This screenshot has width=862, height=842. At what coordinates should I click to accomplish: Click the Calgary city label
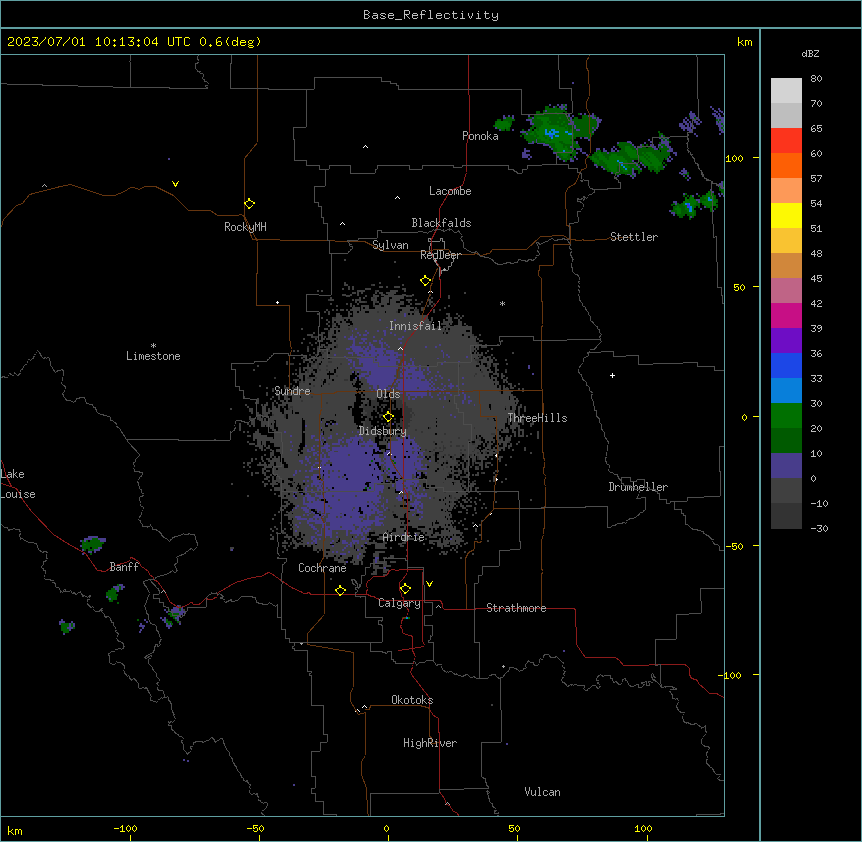pyautogui.click(x=399, y=603)
